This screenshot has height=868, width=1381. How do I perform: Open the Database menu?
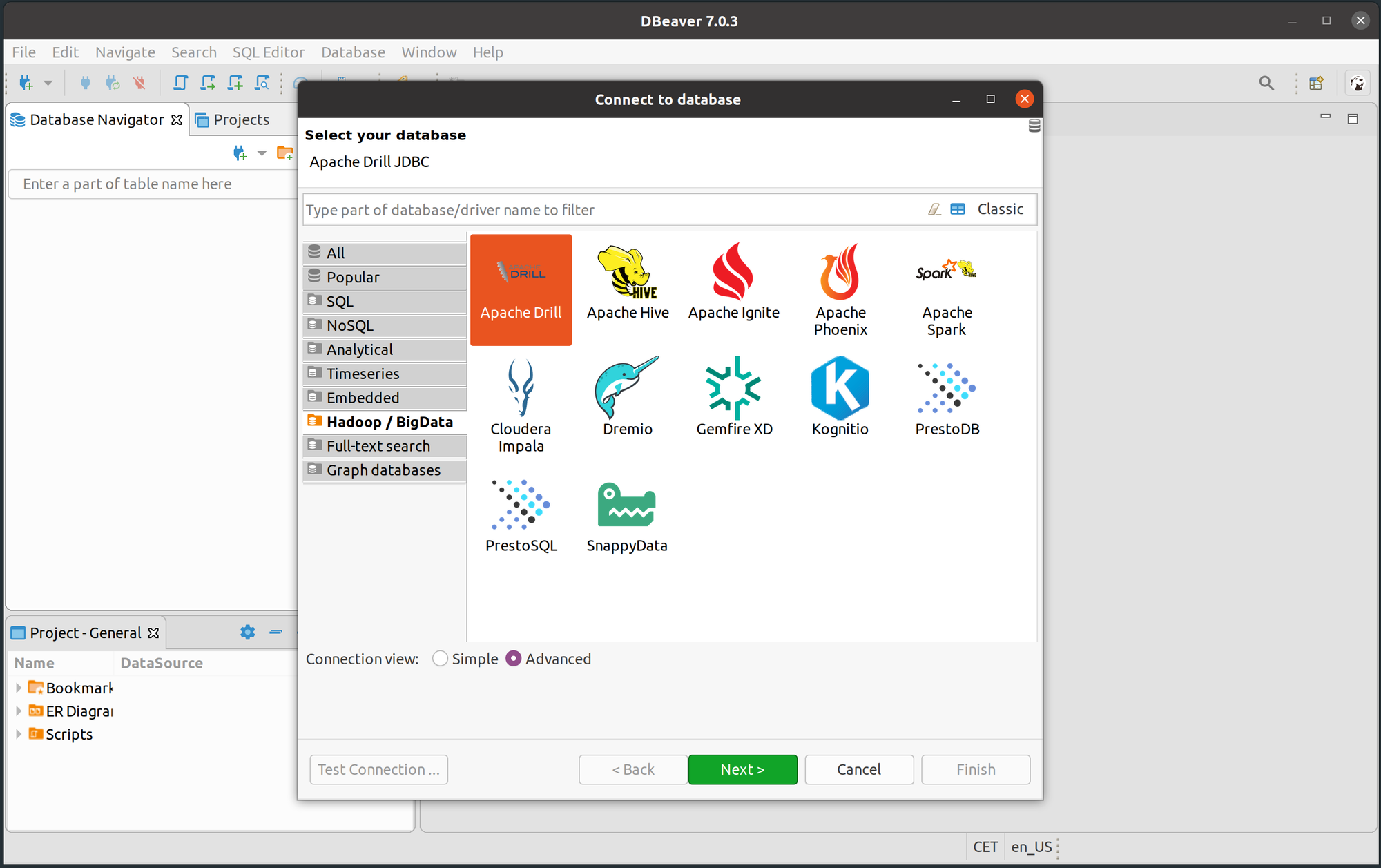[x=353, y=51]
